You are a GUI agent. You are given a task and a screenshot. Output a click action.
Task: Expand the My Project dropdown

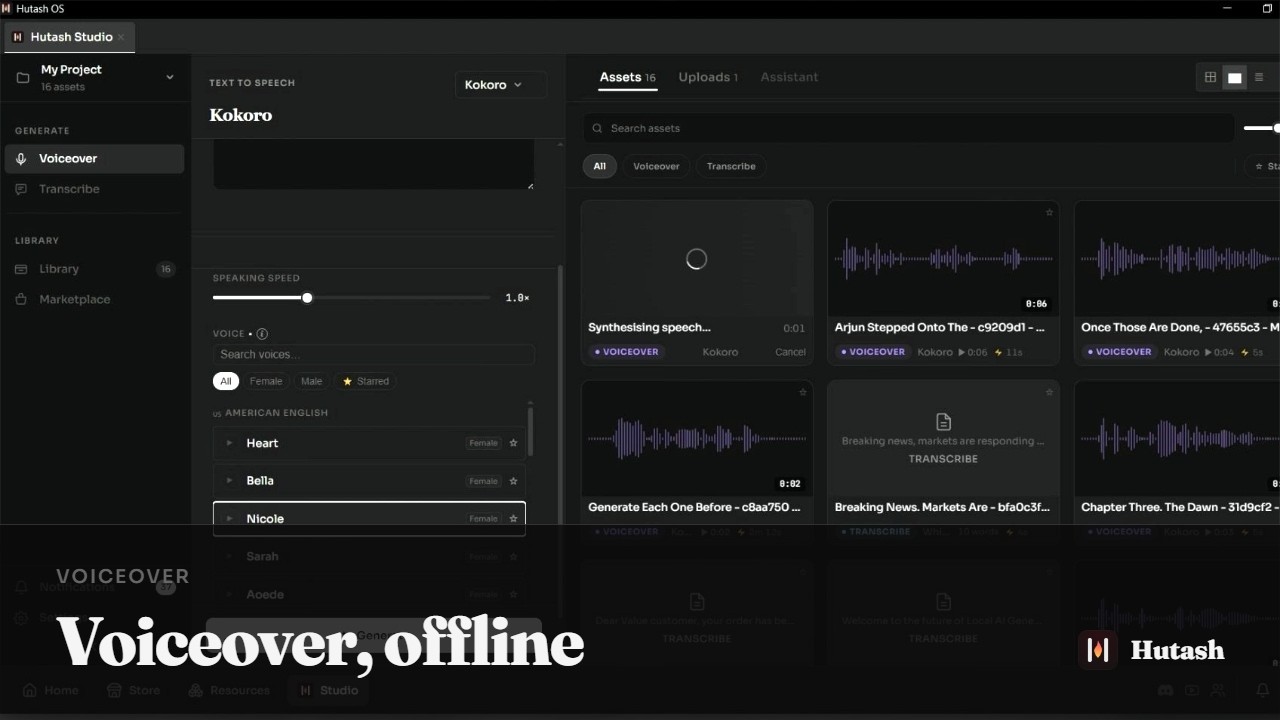coord(169,77)
